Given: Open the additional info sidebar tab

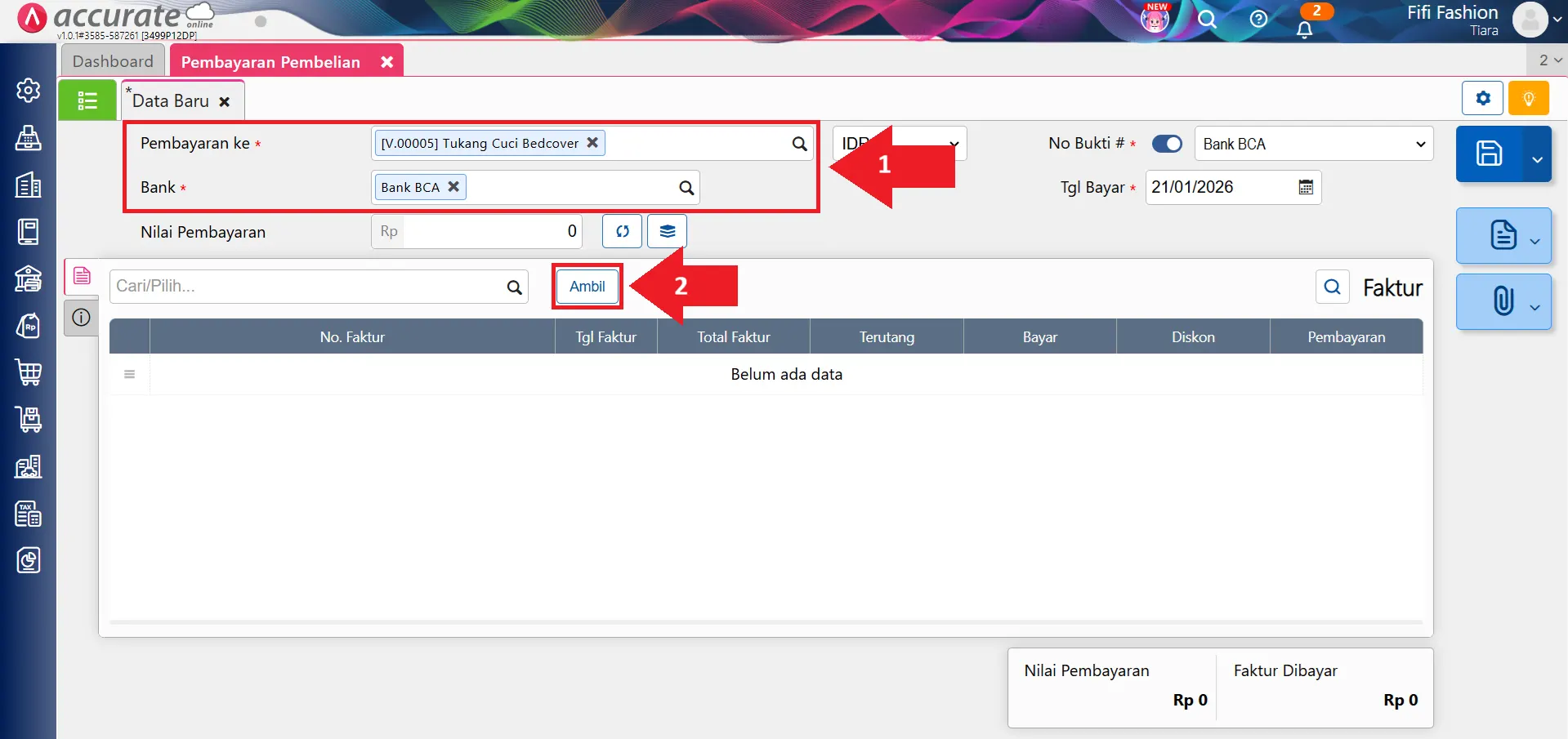Looking at the screenshot, I should point(81,318).
